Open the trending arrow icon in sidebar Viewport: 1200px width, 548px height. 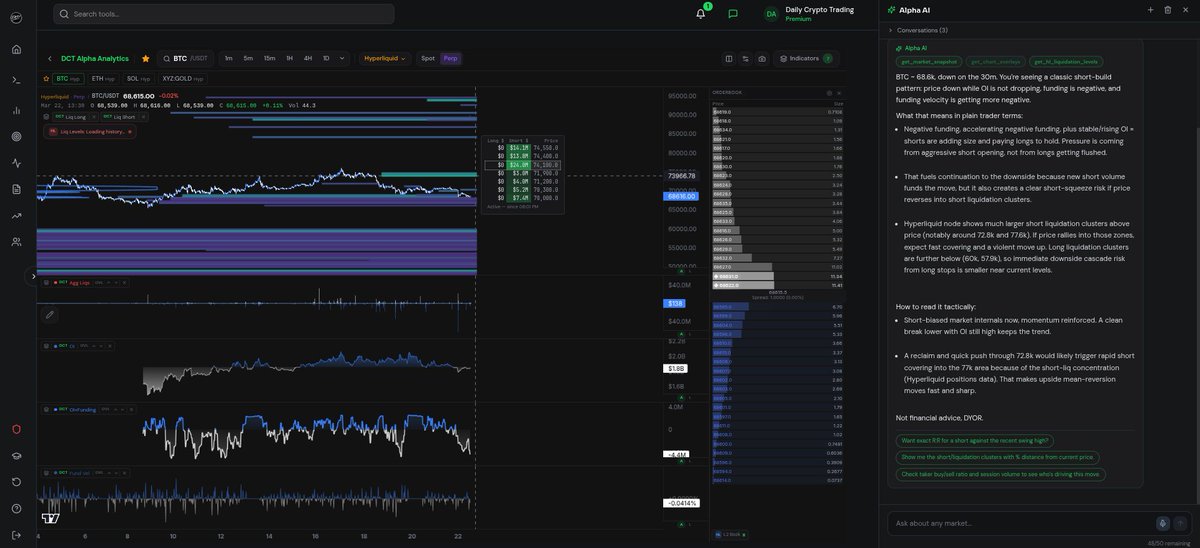16,215
